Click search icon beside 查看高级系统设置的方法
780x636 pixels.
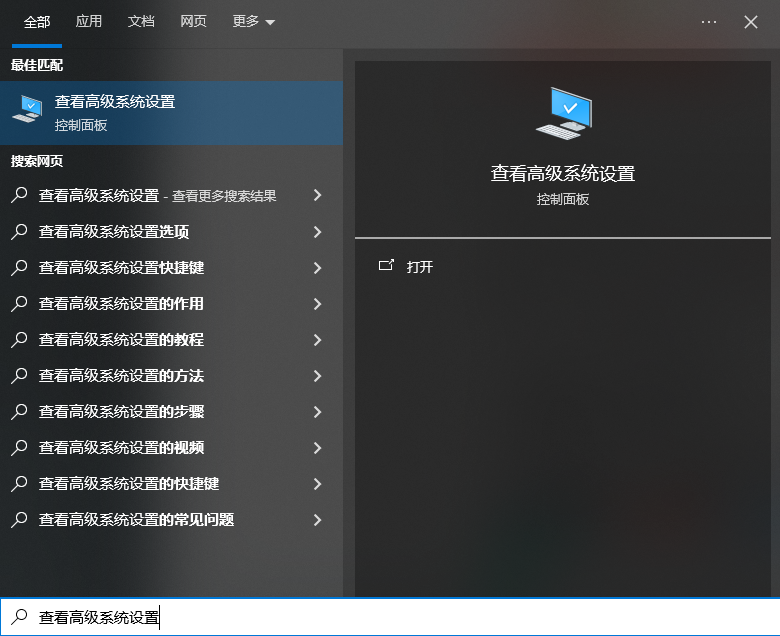(x=19, y=375)
